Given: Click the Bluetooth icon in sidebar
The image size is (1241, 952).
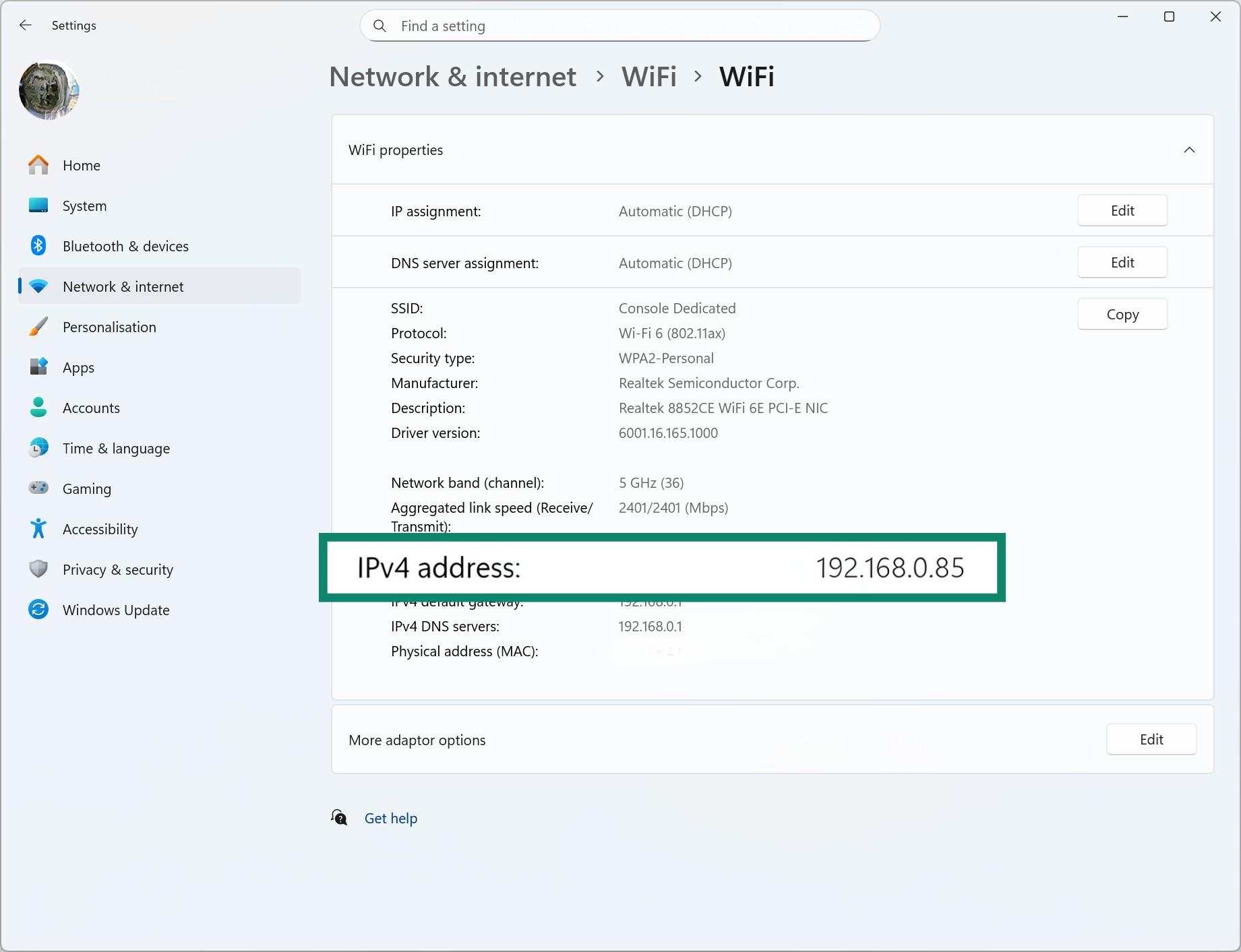Looking at the screenshot, I should point(38,246).
